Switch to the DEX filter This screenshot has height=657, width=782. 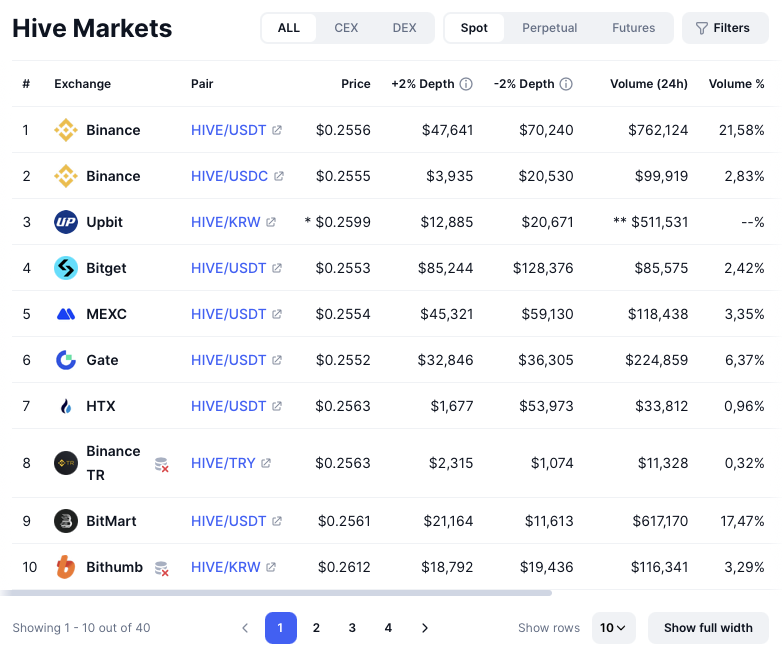coord(404,28)
